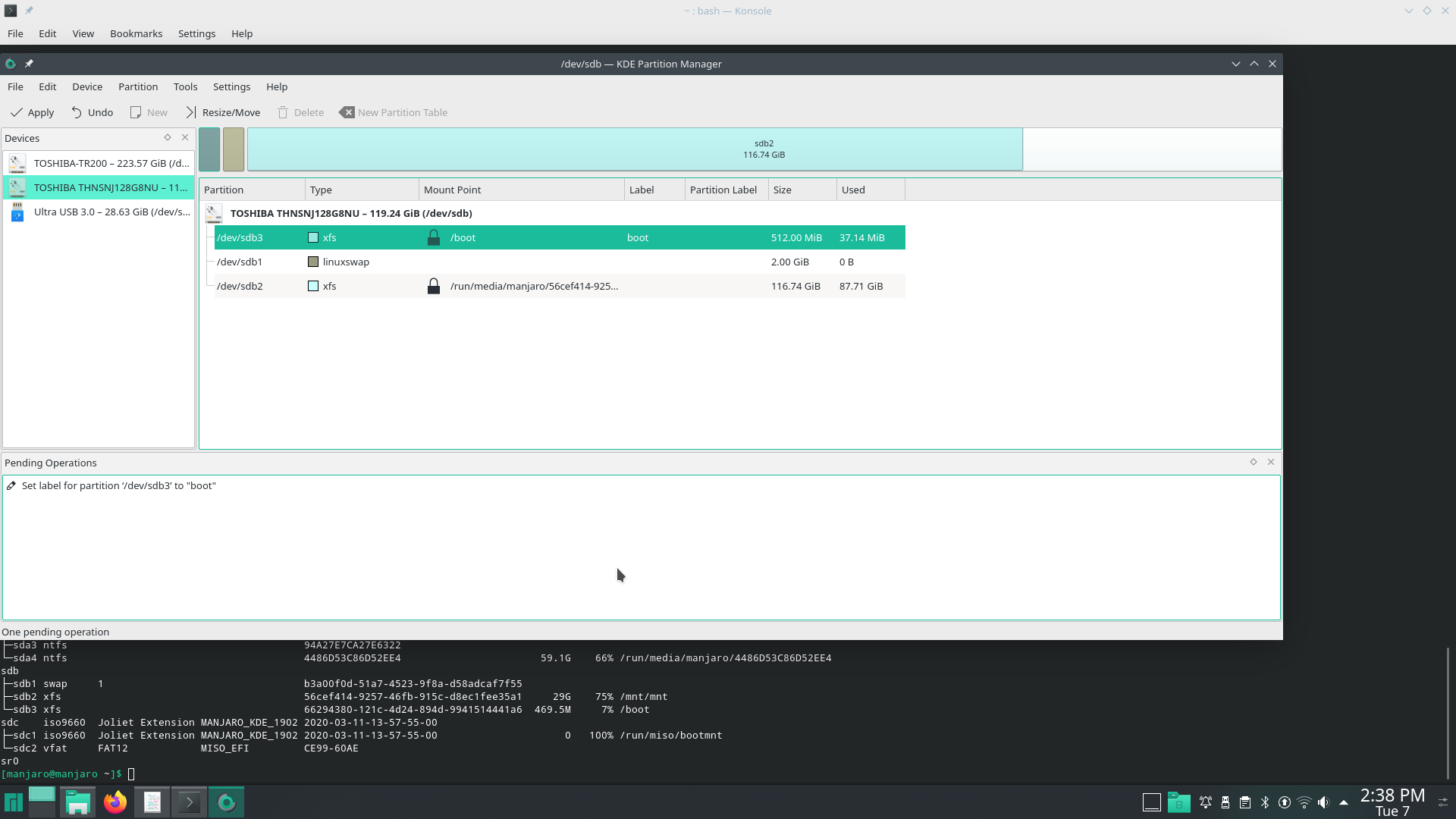Launch Firefox from taskbar
Screen dimensions: 1456x819
[x=115, y=802]
